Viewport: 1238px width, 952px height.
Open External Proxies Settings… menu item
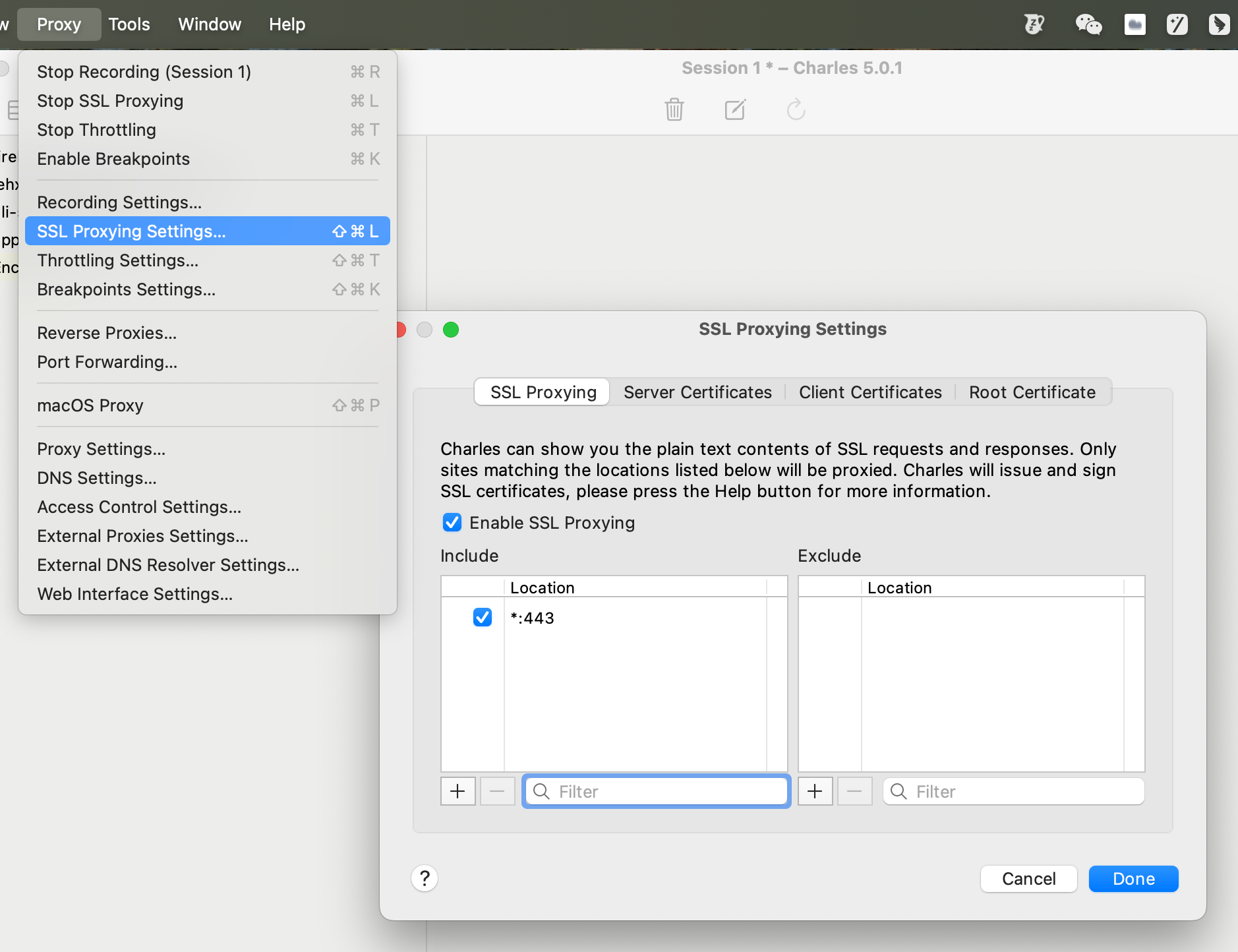(x=208, y=536)
